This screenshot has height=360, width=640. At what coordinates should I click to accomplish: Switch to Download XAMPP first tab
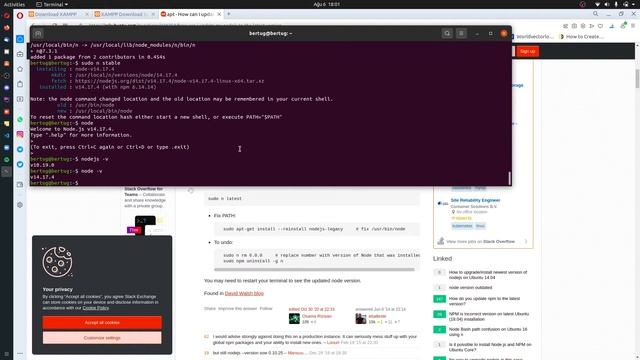[x=55, y=14]
